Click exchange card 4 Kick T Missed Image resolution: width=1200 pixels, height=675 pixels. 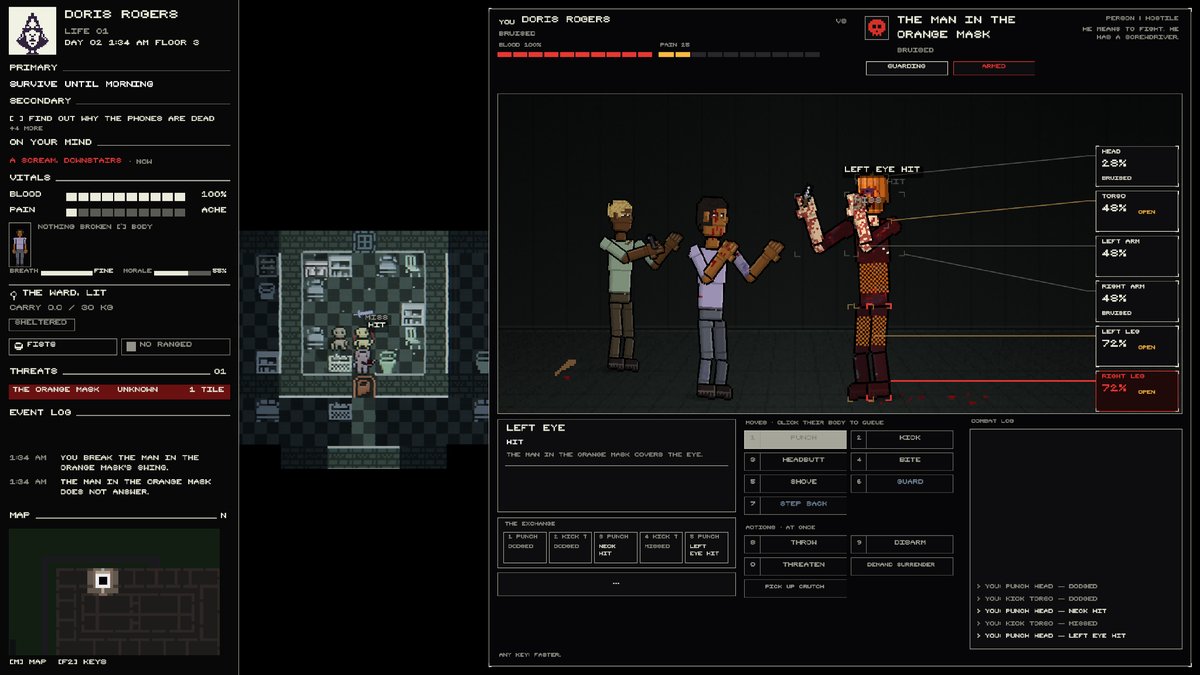pos(661,547)
